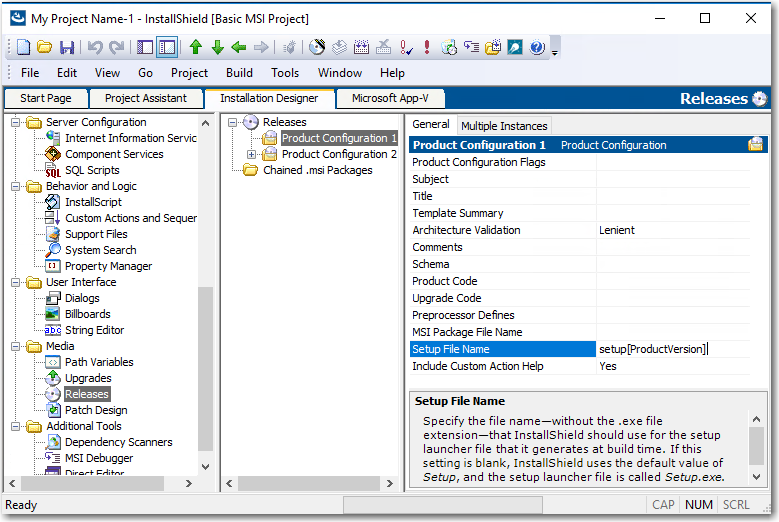Collapse the Releases root node
779x522 pixels.
pyautogui.click(x=233, y=122)
